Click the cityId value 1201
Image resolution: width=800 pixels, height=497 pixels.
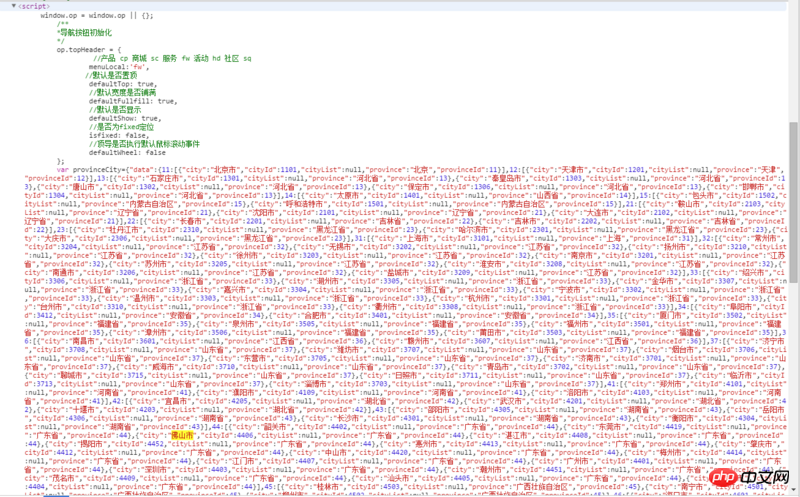pyautogui.click(x=636, y=169)
